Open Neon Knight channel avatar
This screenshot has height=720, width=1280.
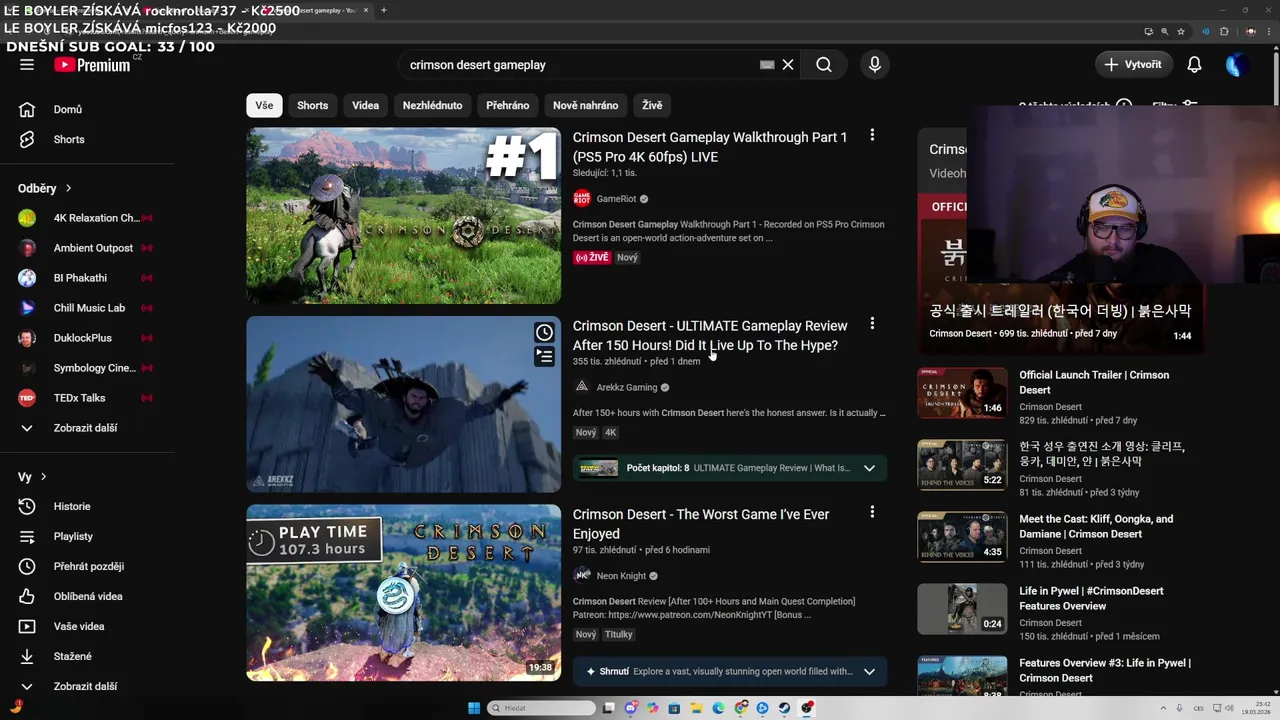point(582,576)
